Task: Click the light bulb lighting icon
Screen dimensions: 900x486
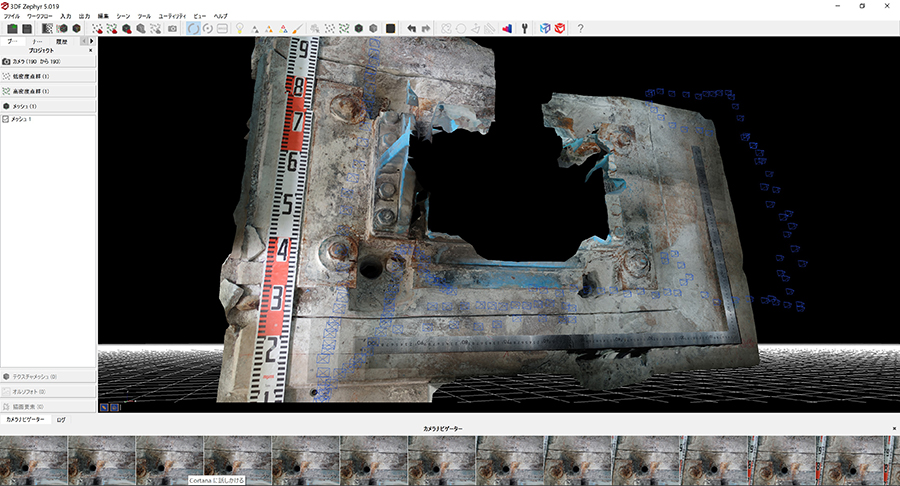Action: [239, 28]
